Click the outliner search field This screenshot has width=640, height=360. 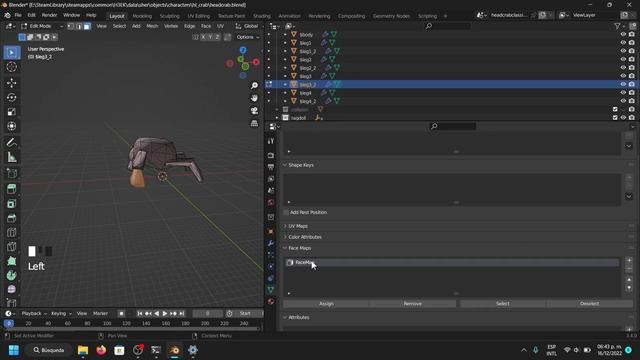[x=448, y=26]
